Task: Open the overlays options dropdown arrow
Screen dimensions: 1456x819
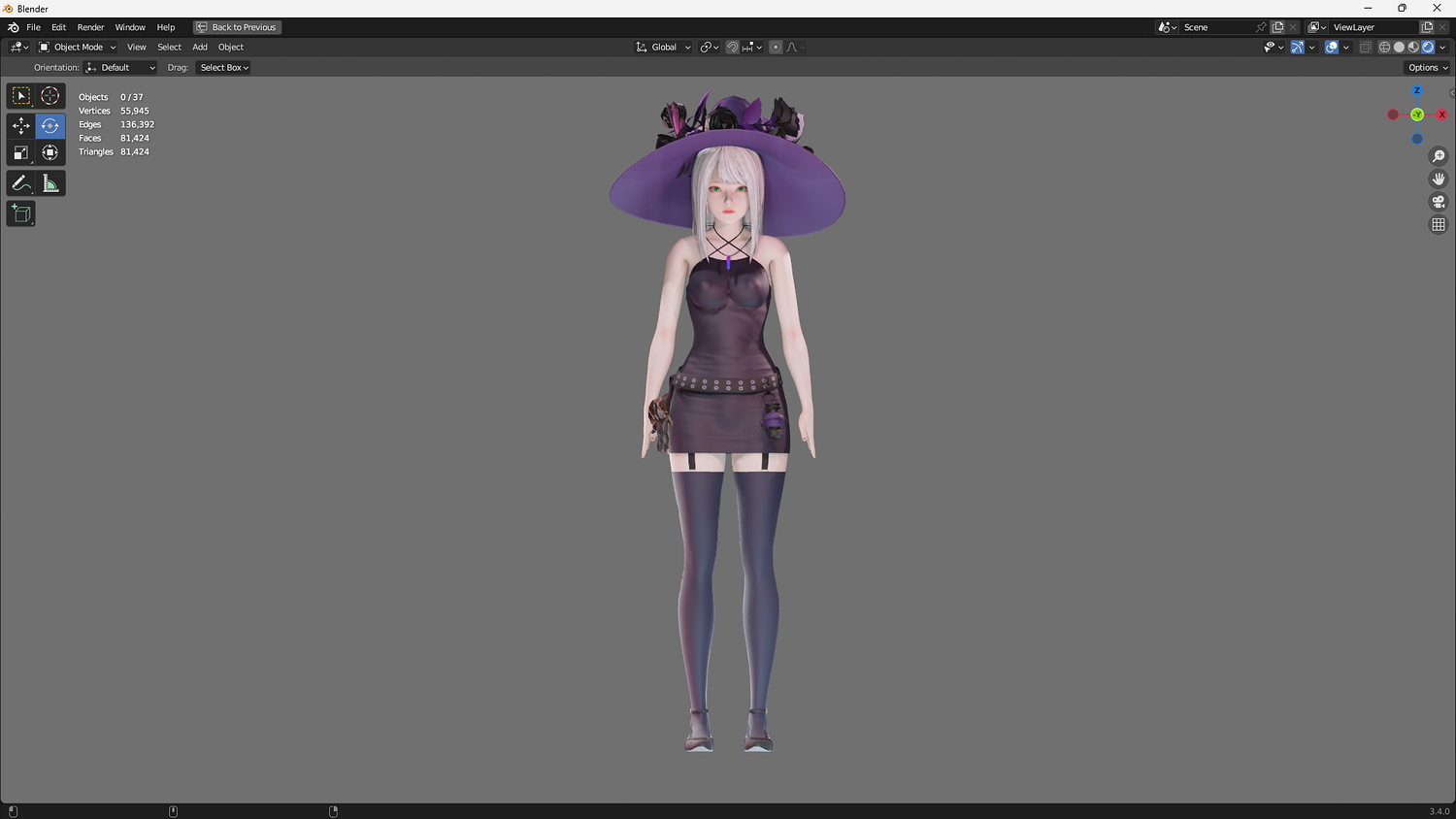Action: pyautogui.click(x=1346, y=47)
